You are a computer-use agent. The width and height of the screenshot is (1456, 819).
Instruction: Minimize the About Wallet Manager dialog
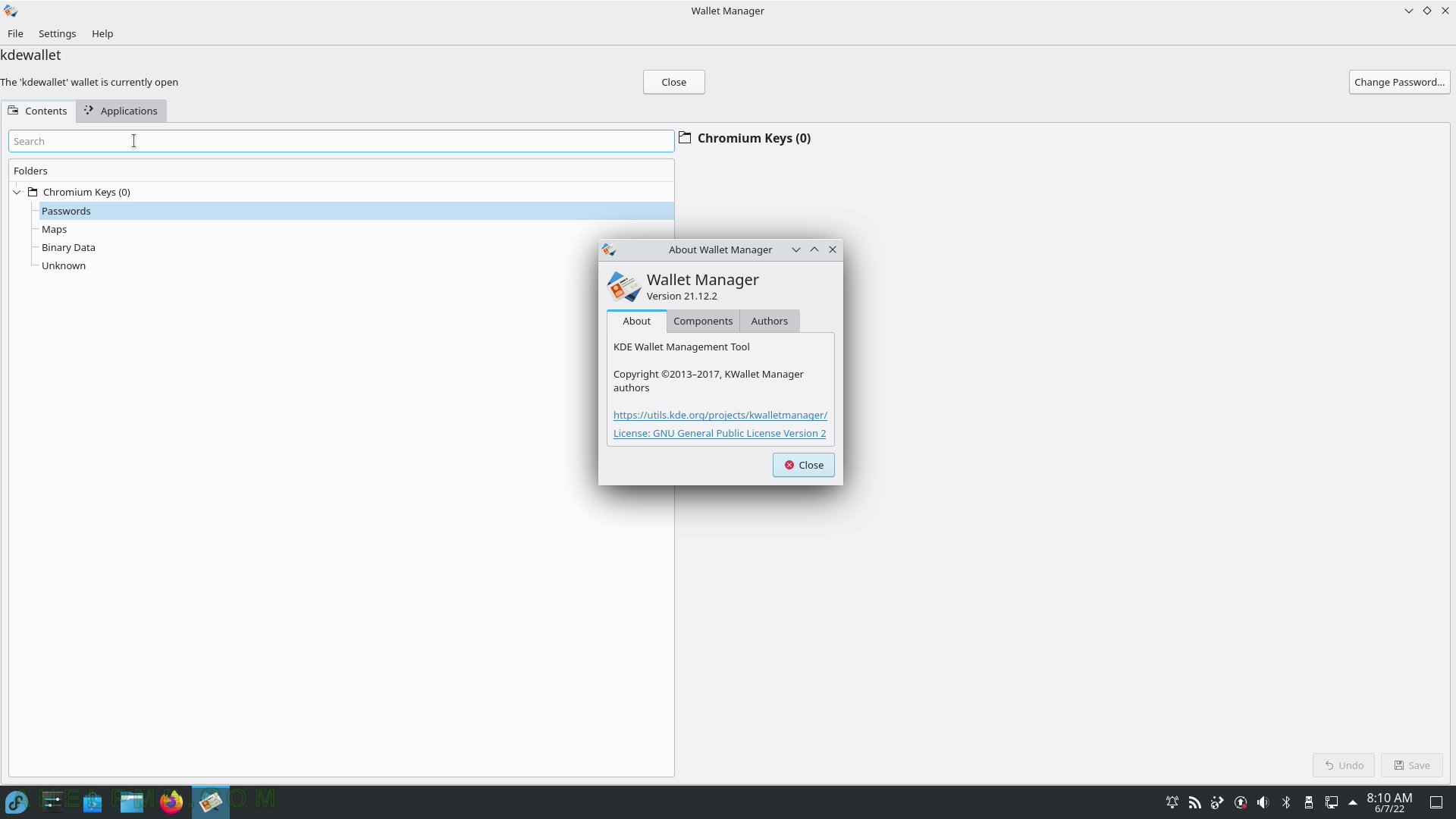pos(796,249)
